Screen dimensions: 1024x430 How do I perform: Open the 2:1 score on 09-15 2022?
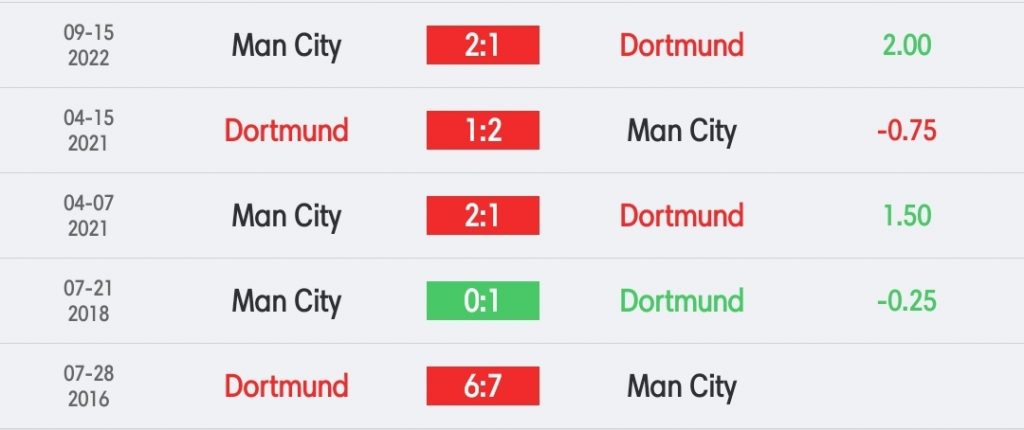(x=483, y=45)
